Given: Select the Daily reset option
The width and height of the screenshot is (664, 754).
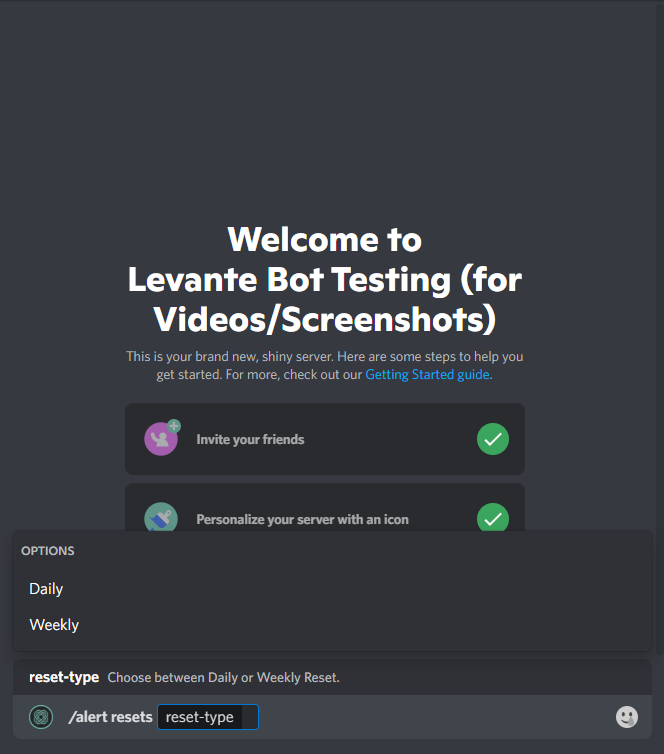Looking at the screenshot, I should pyautogui.click(x=332, y=589).
